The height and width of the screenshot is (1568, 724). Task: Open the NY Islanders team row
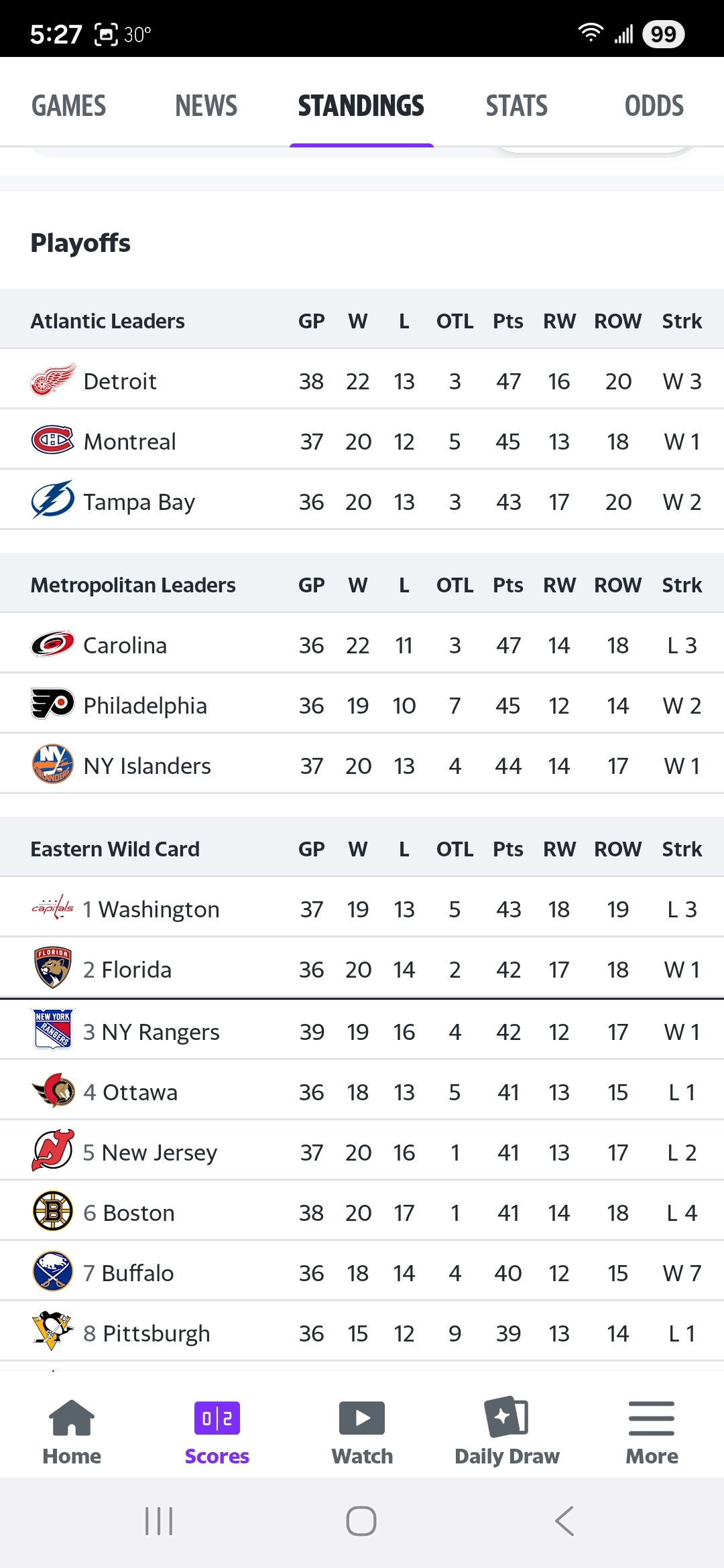click(x=147, y=766)
